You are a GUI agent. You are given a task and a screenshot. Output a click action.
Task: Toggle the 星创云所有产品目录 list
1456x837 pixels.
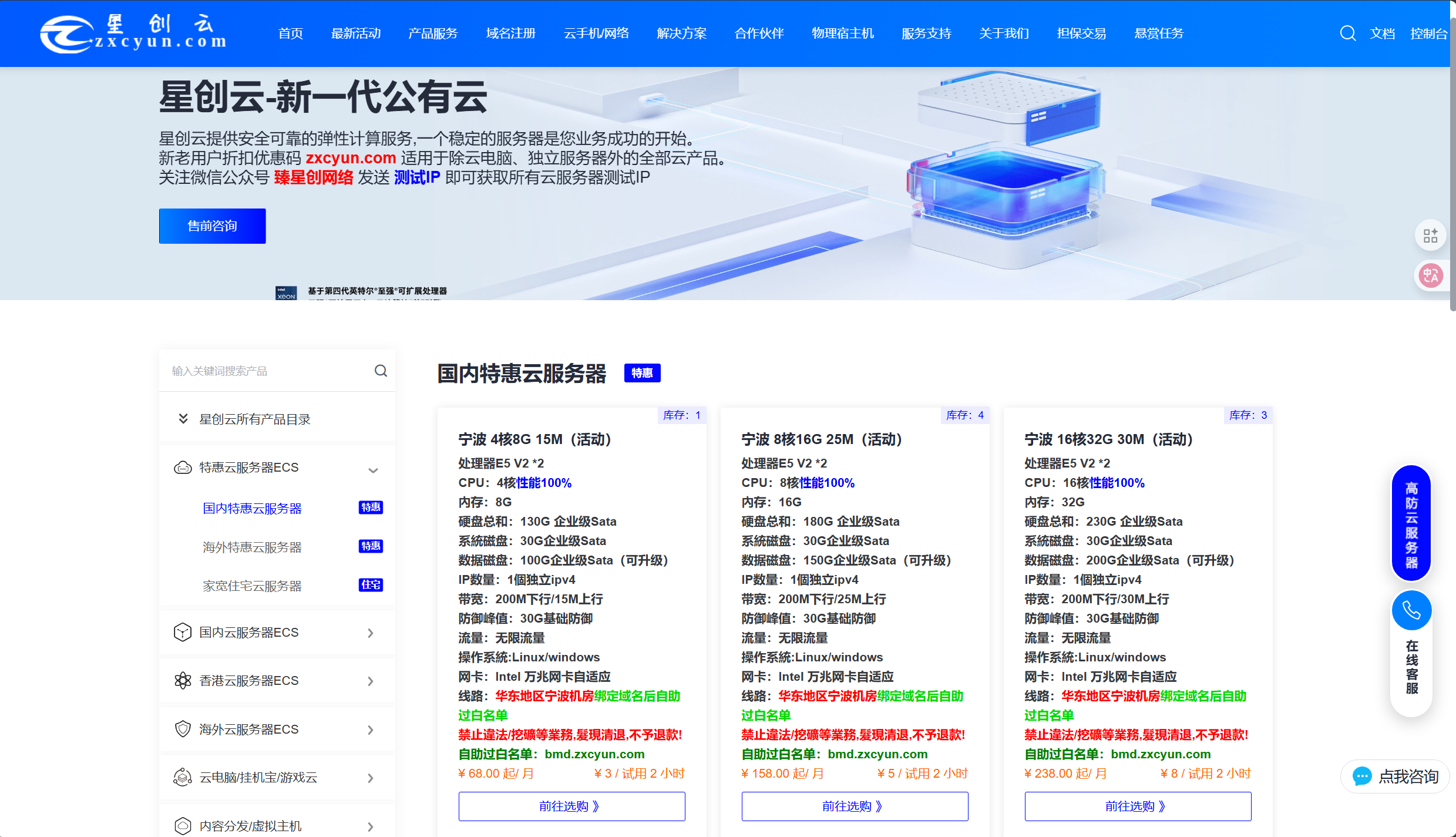(x=277, y=419)
